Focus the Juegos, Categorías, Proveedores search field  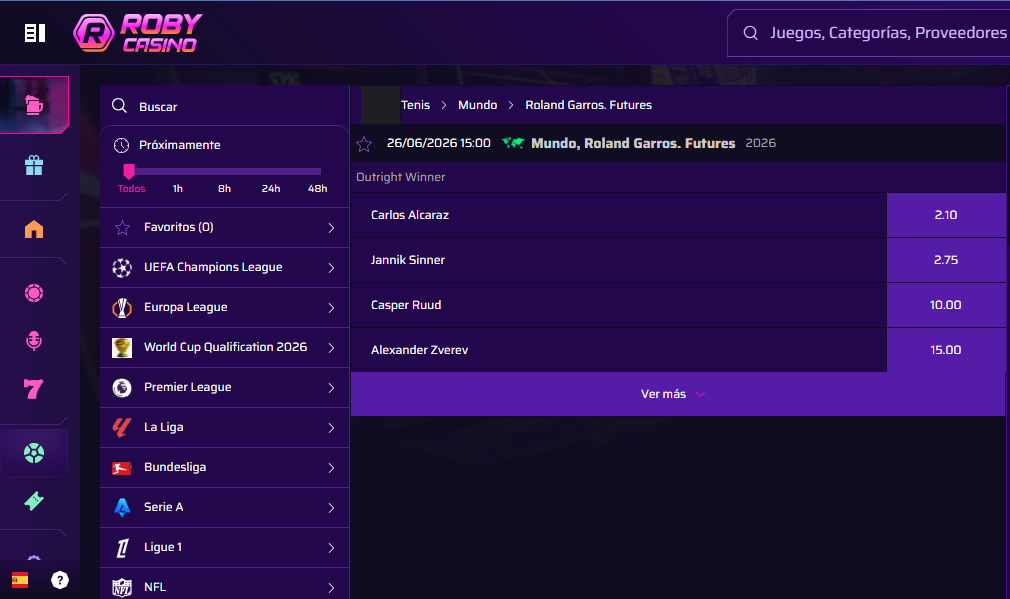[x=869, y=33]
